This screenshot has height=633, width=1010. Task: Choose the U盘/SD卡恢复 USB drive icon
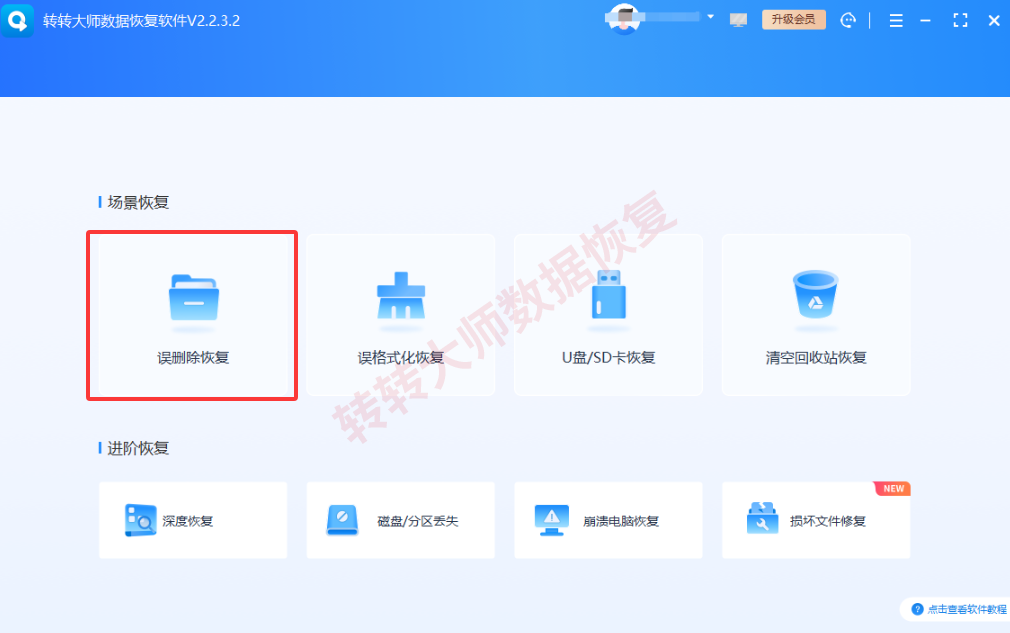point(609,295)
